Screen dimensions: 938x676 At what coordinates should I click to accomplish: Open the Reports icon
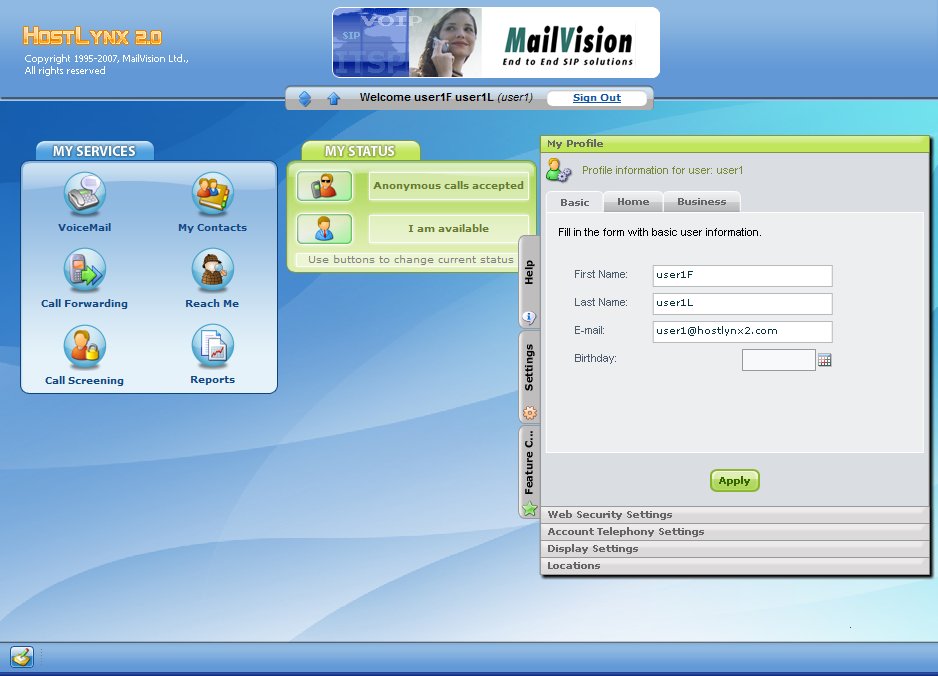click(x=212, y=347)
